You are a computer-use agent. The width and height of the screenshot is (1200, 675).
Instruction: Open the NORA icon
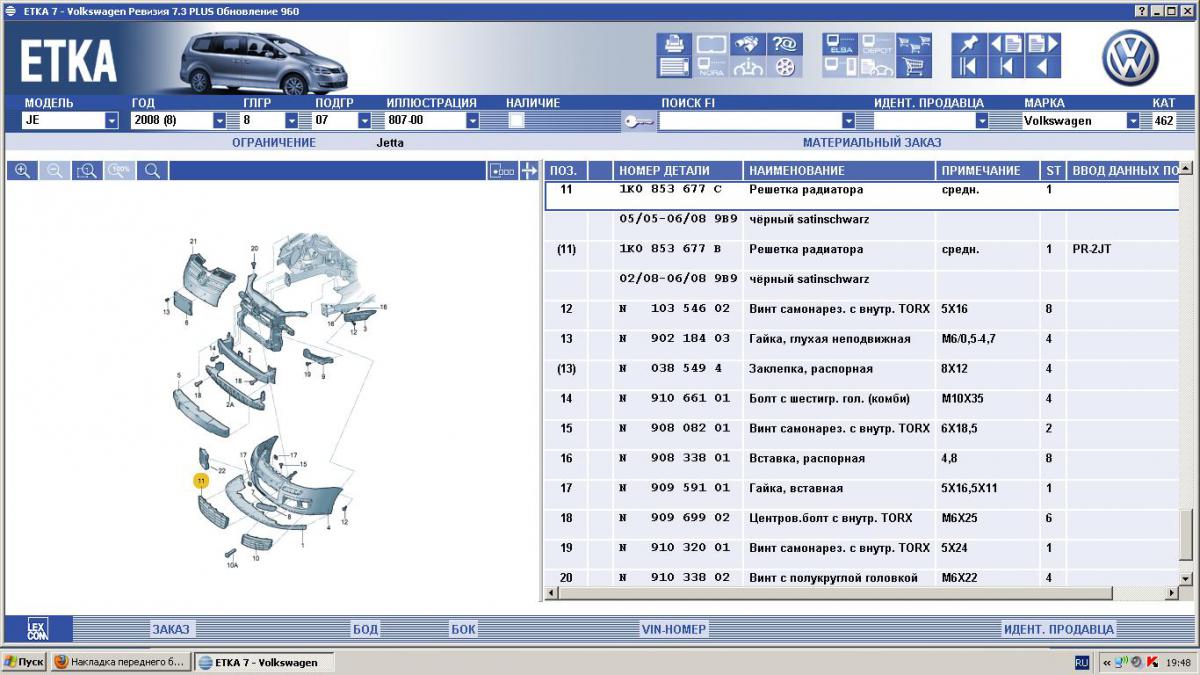point(711,67)
